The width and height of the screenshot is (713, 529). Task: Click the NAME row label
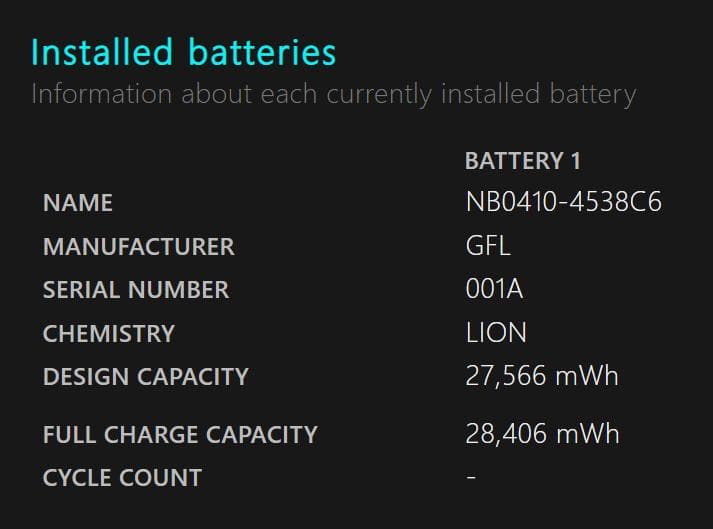tap(78, 204)
